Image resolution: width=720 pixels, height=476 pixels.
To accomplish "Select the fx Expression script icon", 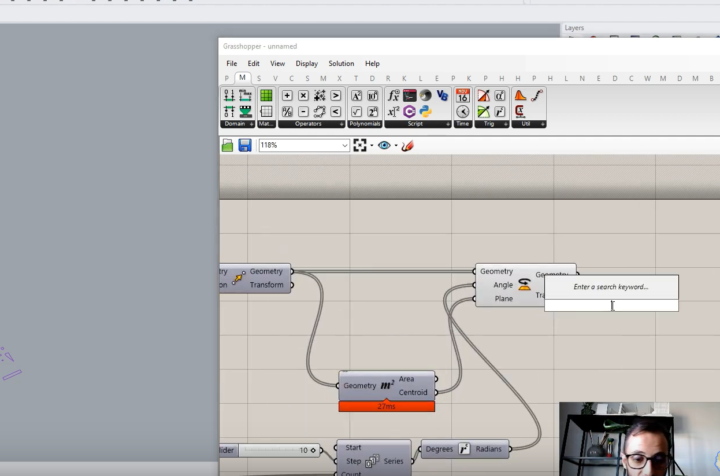I will click(394, 95).
